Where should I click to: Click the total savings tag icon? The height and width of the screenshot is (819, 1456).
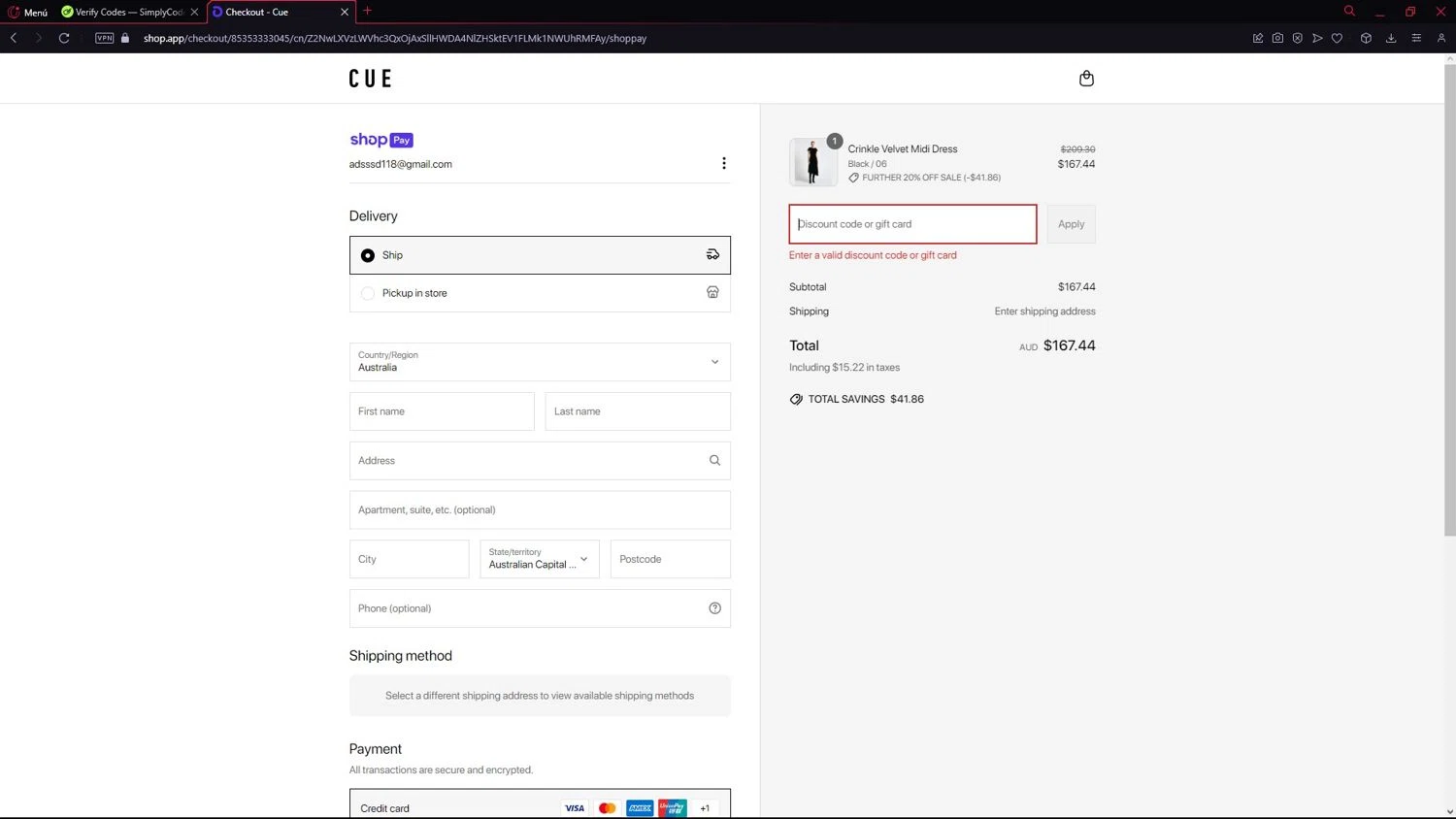(x=796, y=399)
